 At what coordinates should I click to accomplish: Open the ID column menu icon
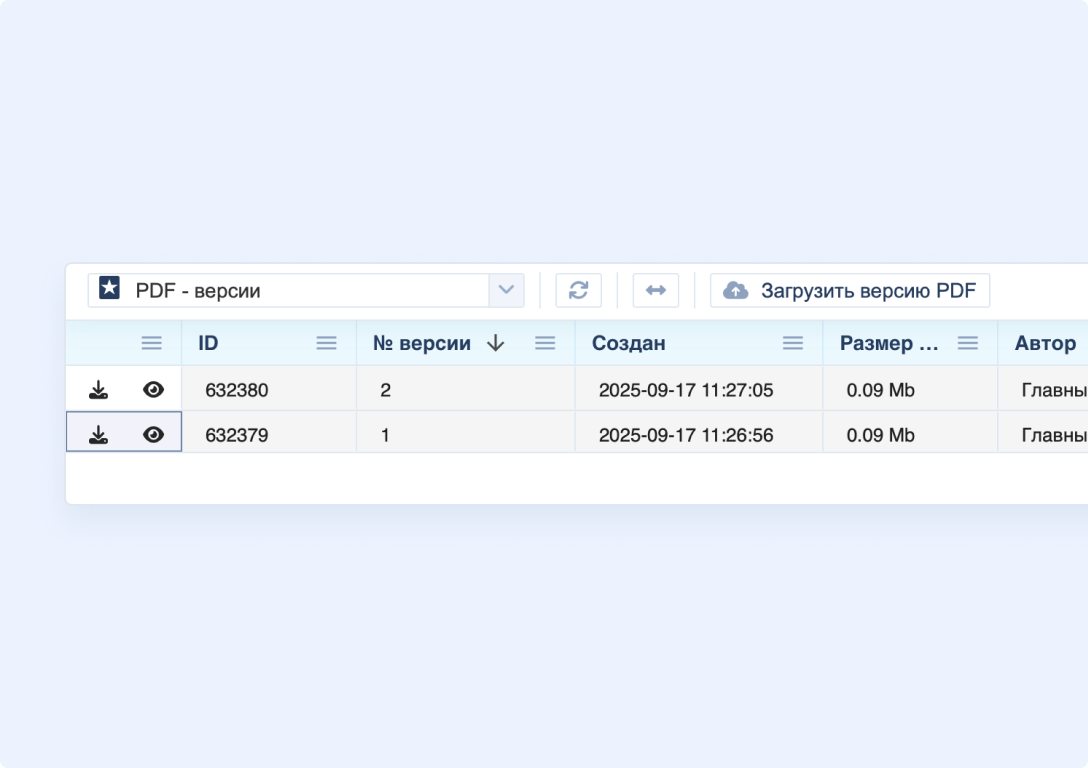tap(326, 342)
